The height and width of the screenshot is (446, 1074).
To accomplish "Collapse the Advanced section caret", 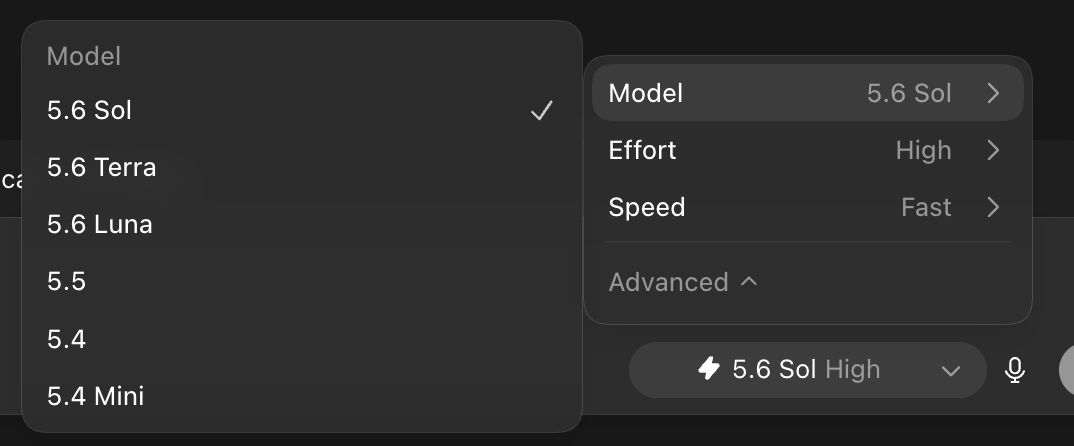I will point(749,281).
